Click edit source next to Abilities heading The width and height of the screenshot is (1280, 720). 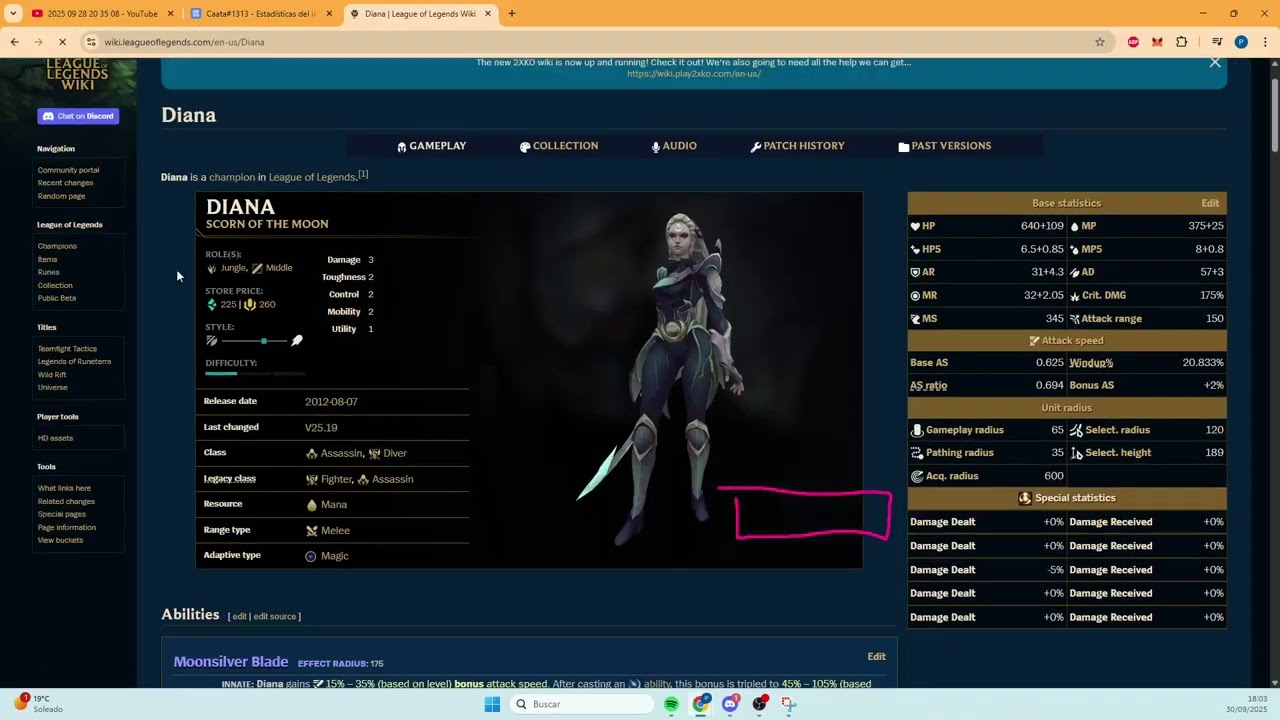275,617
